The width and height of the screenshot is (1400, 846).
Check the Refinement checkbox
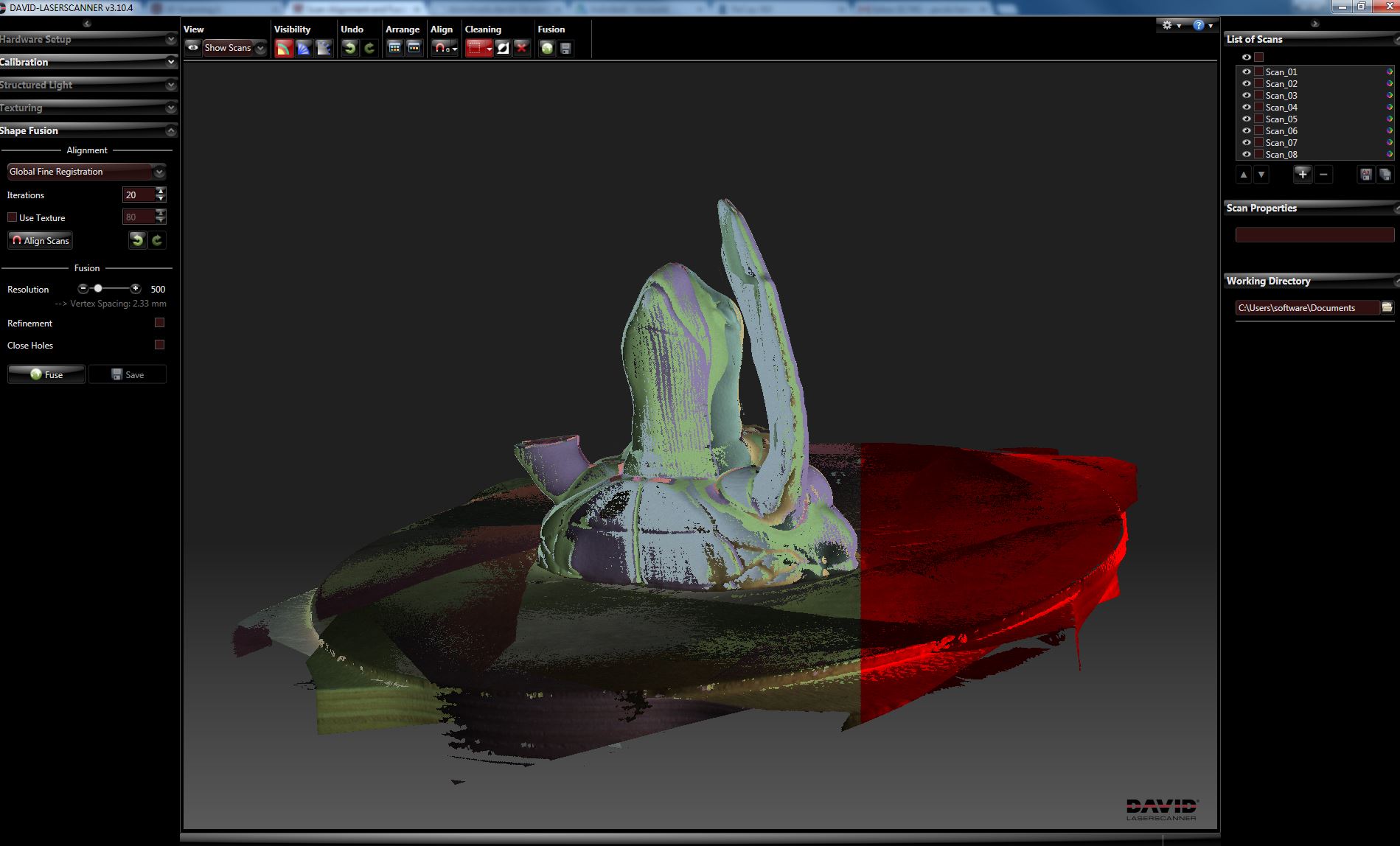pyautogui.click(x=159, y=322)
